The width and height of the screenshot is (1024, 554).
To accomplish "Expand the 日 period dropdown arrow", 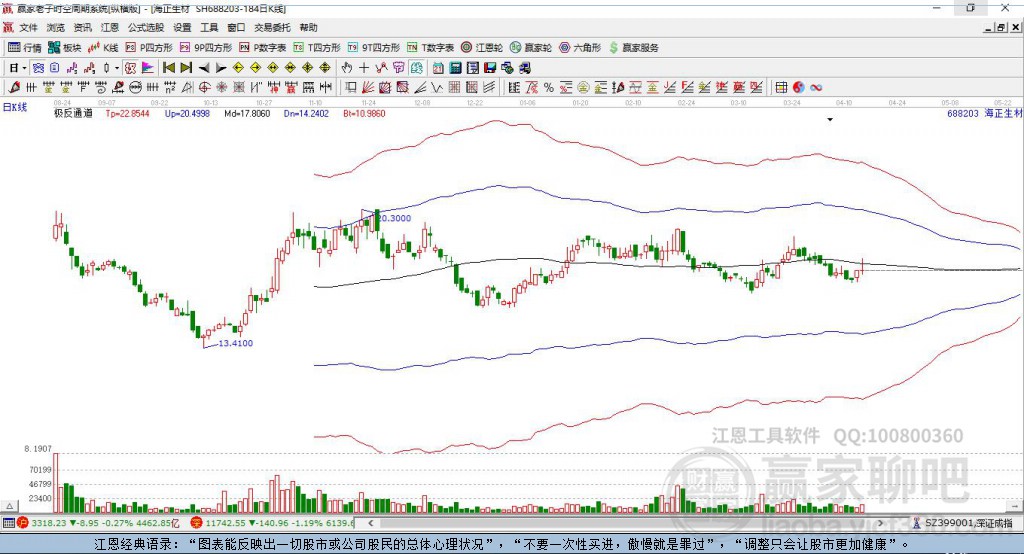I will point(24,68).
